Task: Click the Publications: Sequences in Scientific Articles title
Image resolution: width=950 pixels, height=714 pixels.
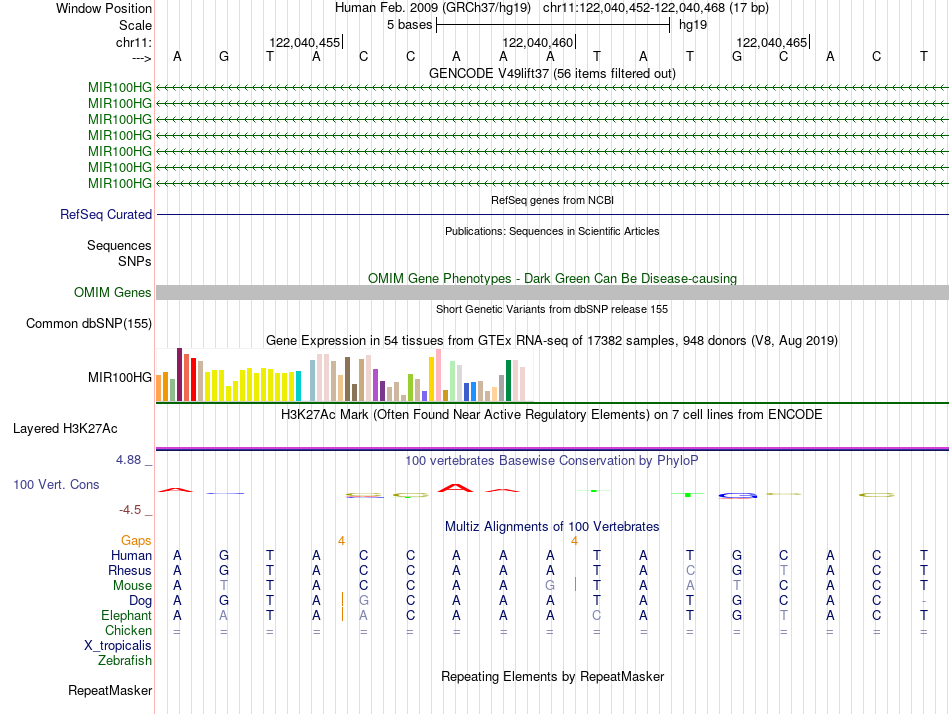Action: pyautogui.click(x=552, y=231)
